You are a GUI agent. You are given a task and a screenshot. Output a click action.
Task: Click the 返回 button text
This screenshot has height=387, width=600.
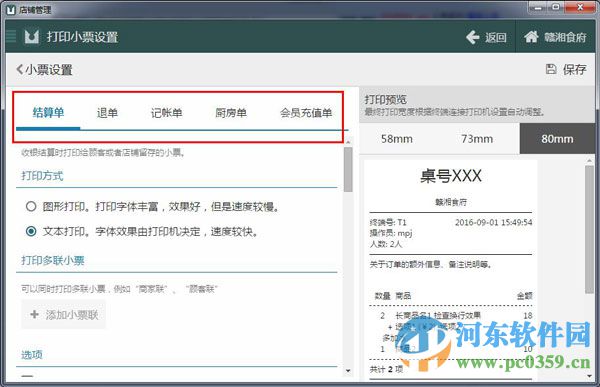pyautogui.click(x=496, y=37)
